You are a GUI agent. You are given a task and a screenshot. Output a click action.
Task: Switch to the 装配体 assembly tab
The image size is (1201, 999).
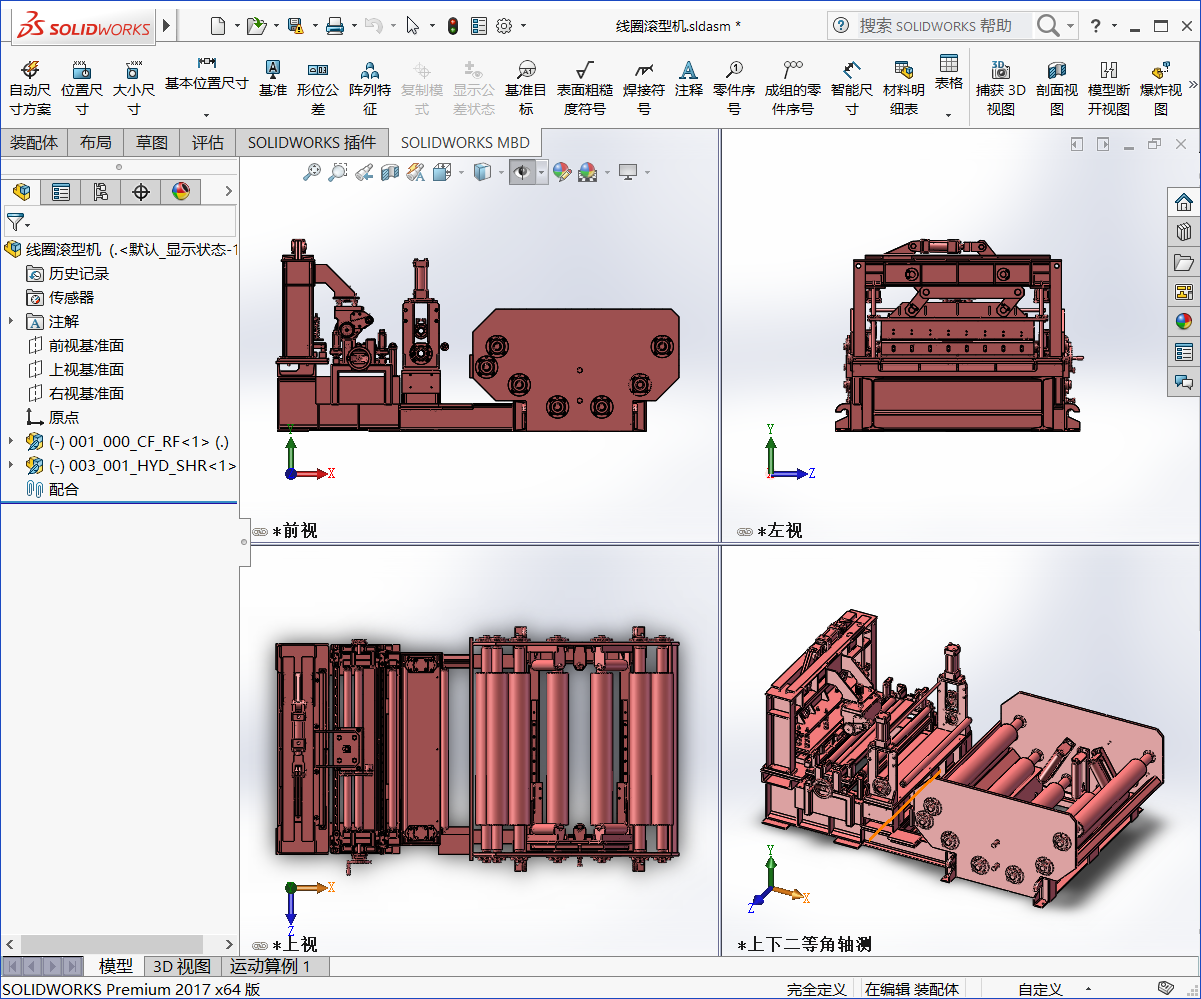point(34,142)
